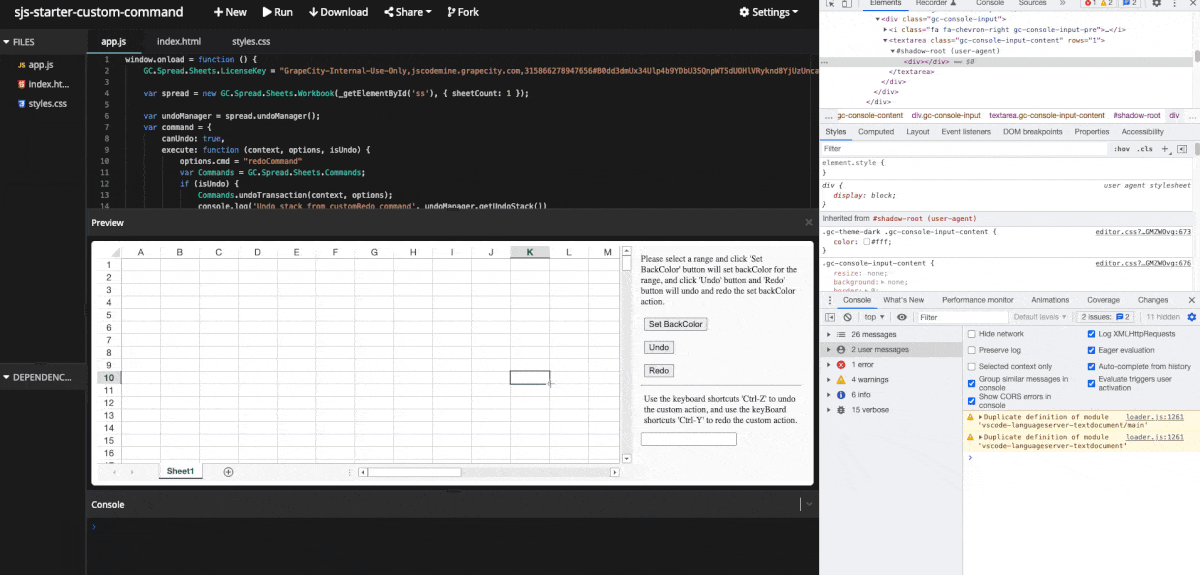Enable the Hide network checkbox
This screenshot has height=575, width=1200.
point(972,334)
